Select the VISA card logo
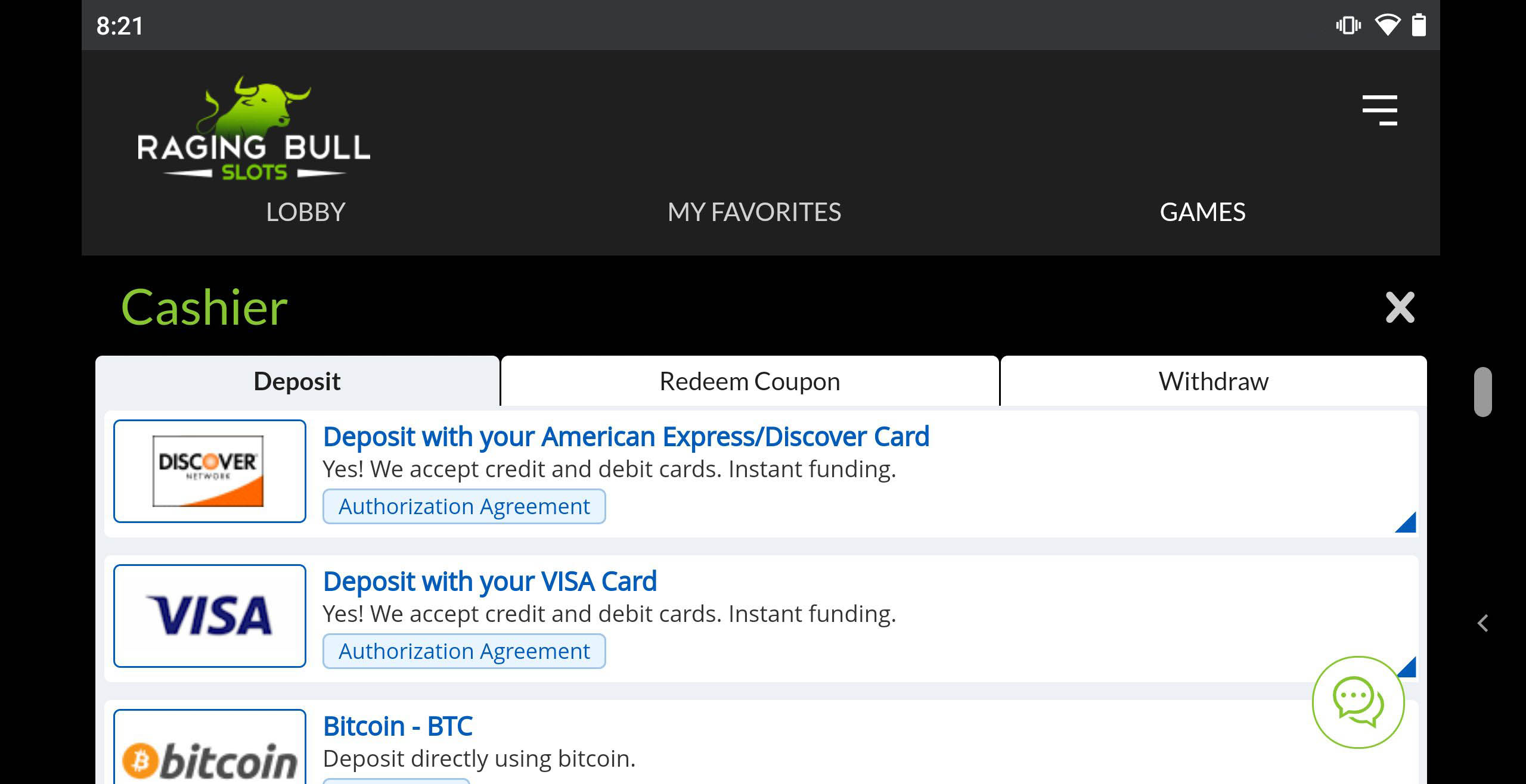Viewport: 1526px width, 784px height. point(209,616)
